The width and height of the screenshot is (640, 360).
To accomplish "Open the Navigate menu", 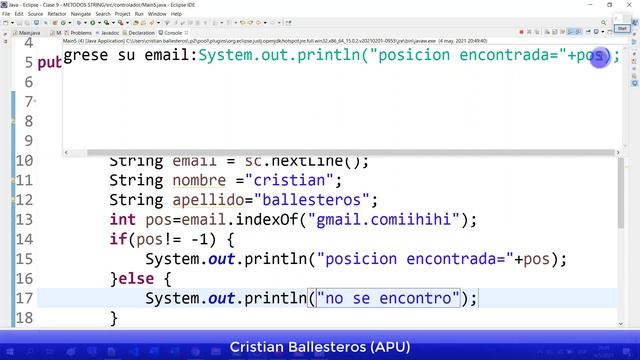I will tap(81, 14).
